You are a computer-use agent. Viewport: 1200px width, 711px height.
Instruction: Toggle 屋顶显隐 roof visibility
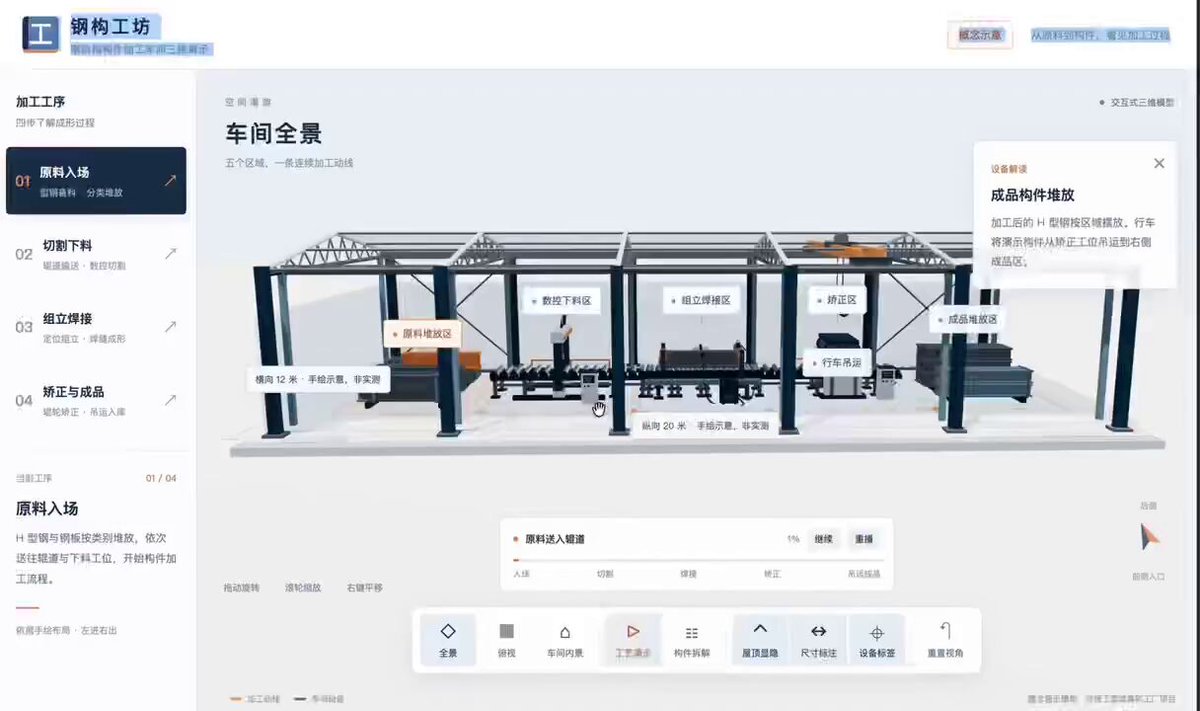(760, 640)
